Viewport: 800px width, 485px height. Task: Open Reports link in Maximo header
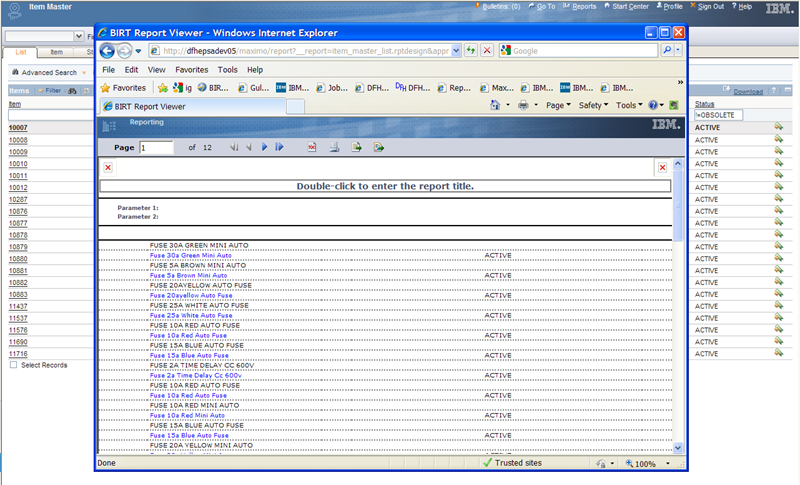tap(580, 6)
